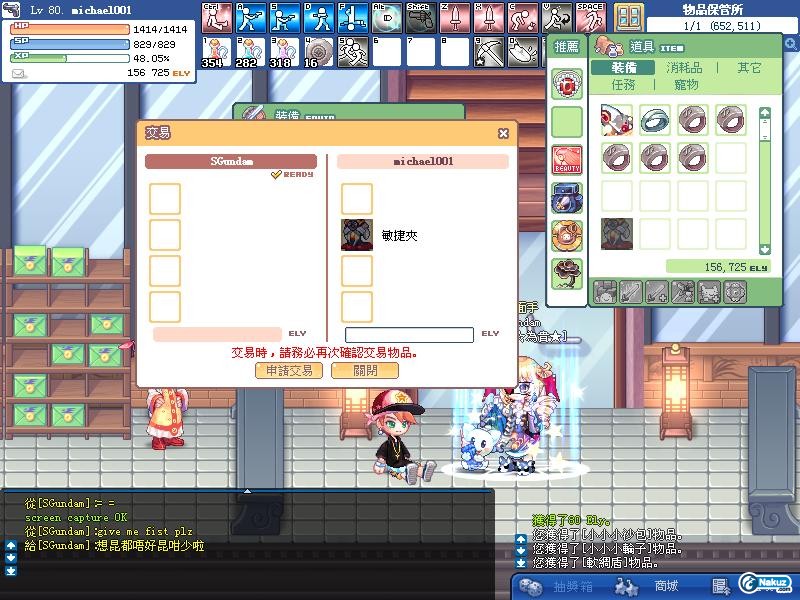Switch to the 寵物 pet tab
This screenshot has height=600, width=800.
click(686, 85)
